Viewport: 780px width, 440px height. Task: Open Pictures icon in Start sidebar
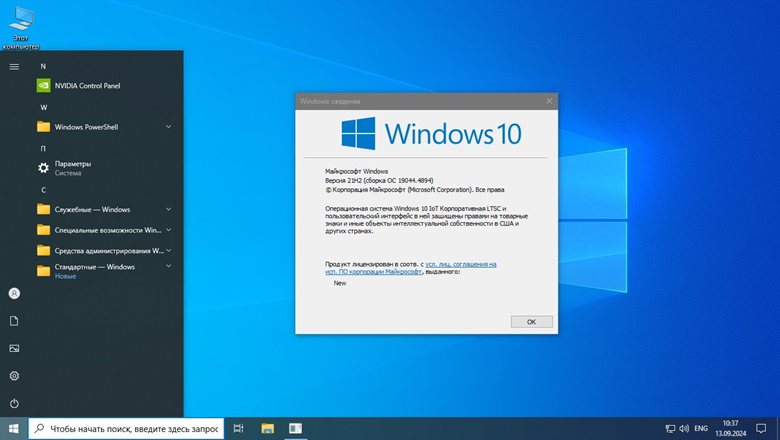click(x=14, y=348)
